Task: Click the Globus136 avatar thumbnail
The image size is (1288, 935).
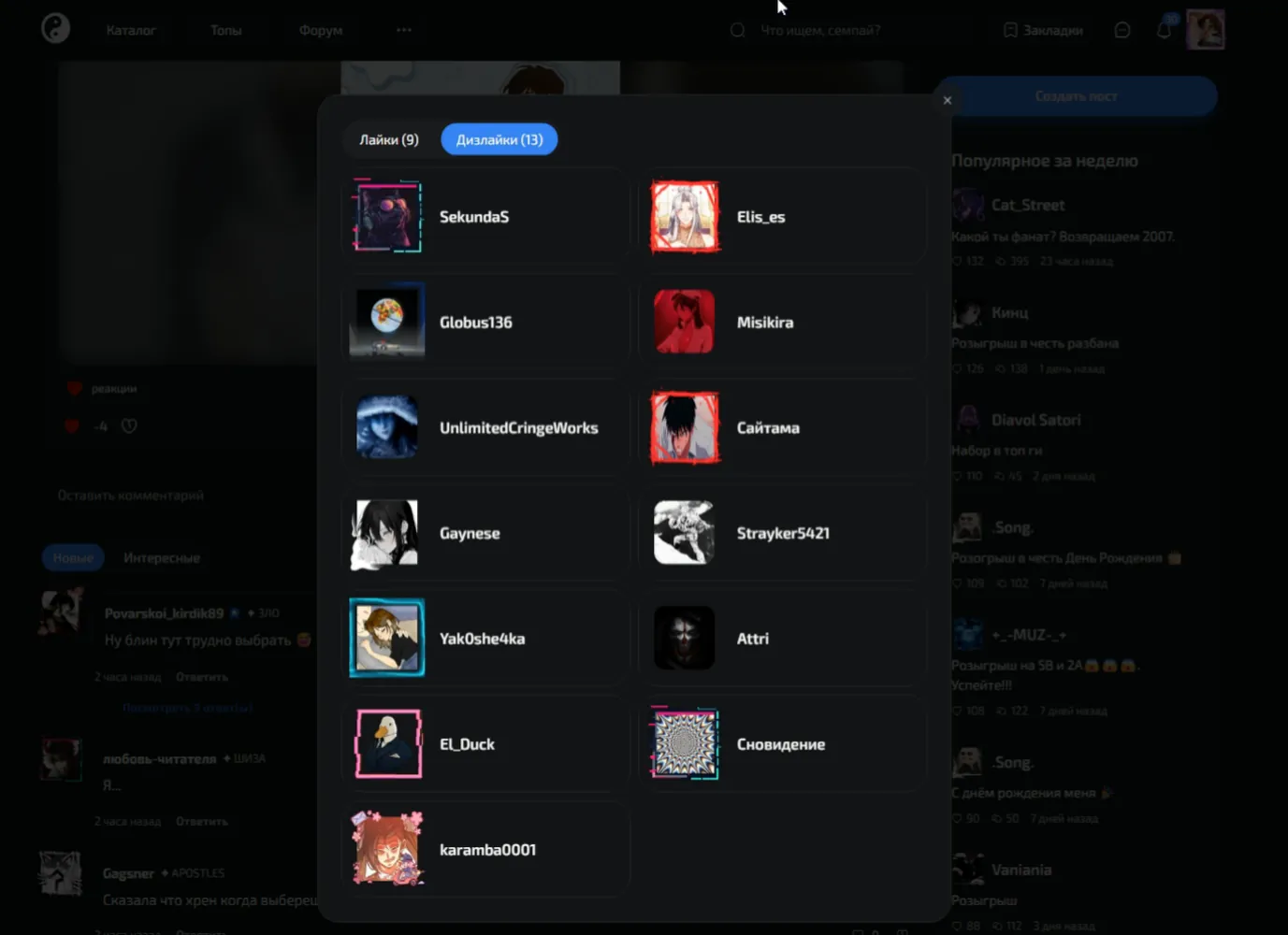Action: pos(387,322)
